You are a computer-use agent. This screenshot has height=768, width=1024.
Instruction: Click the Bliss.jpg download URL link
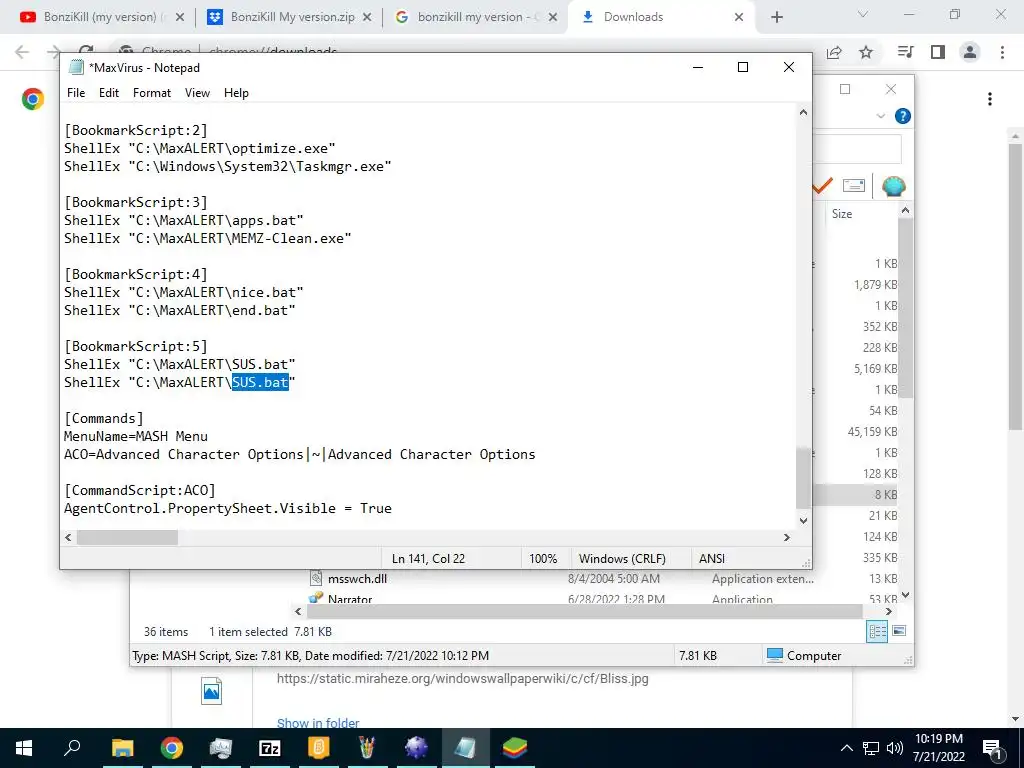(462, 679)
